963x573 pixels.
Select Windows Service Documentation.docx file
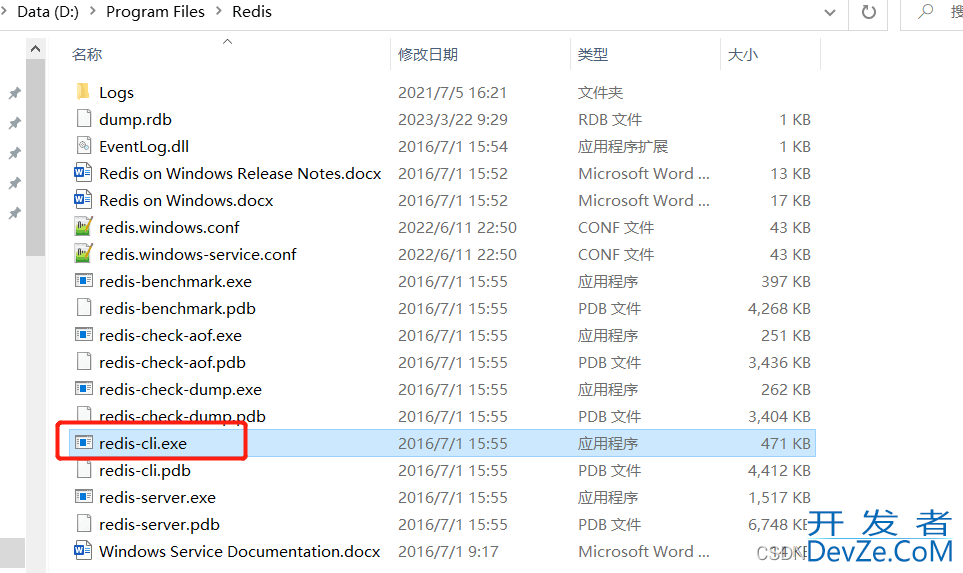(x=239, y=551)
